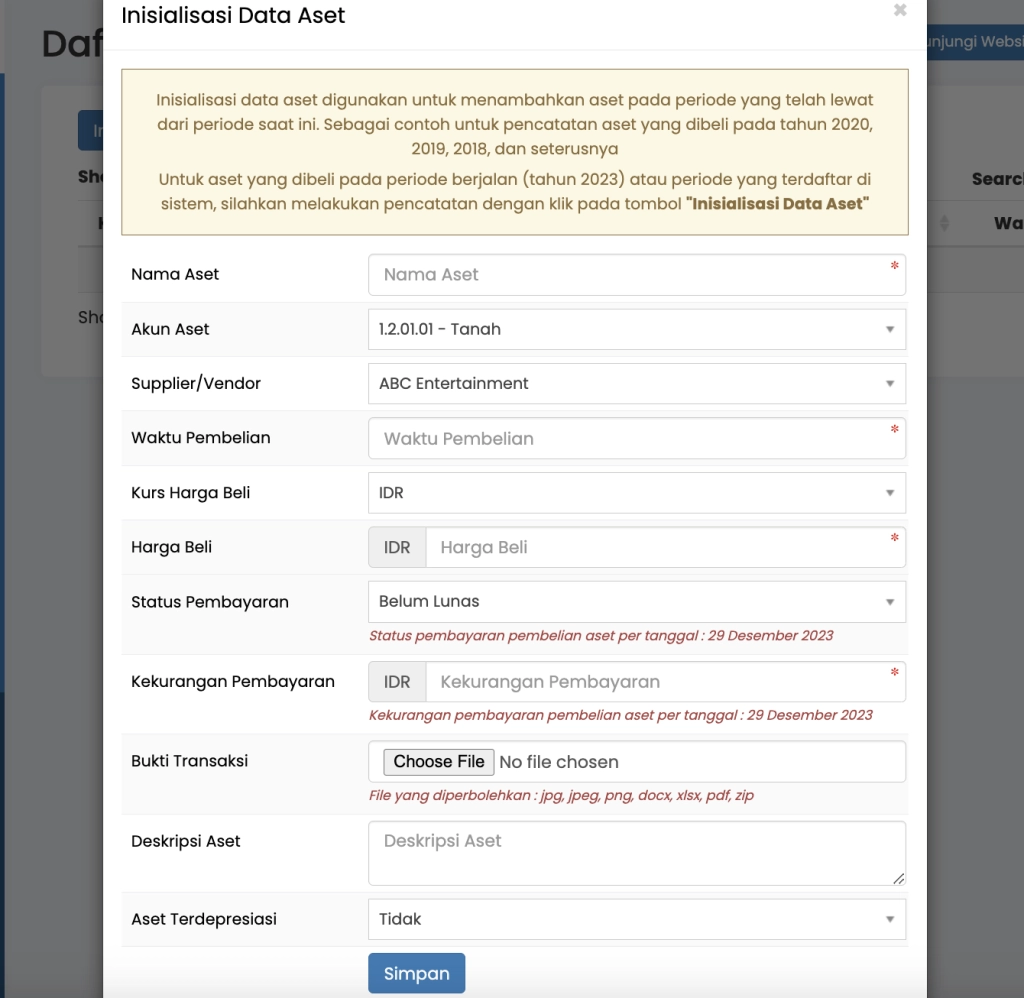
Task: Select a different vendor than ABC Entertainment
Action: point(637,383)
